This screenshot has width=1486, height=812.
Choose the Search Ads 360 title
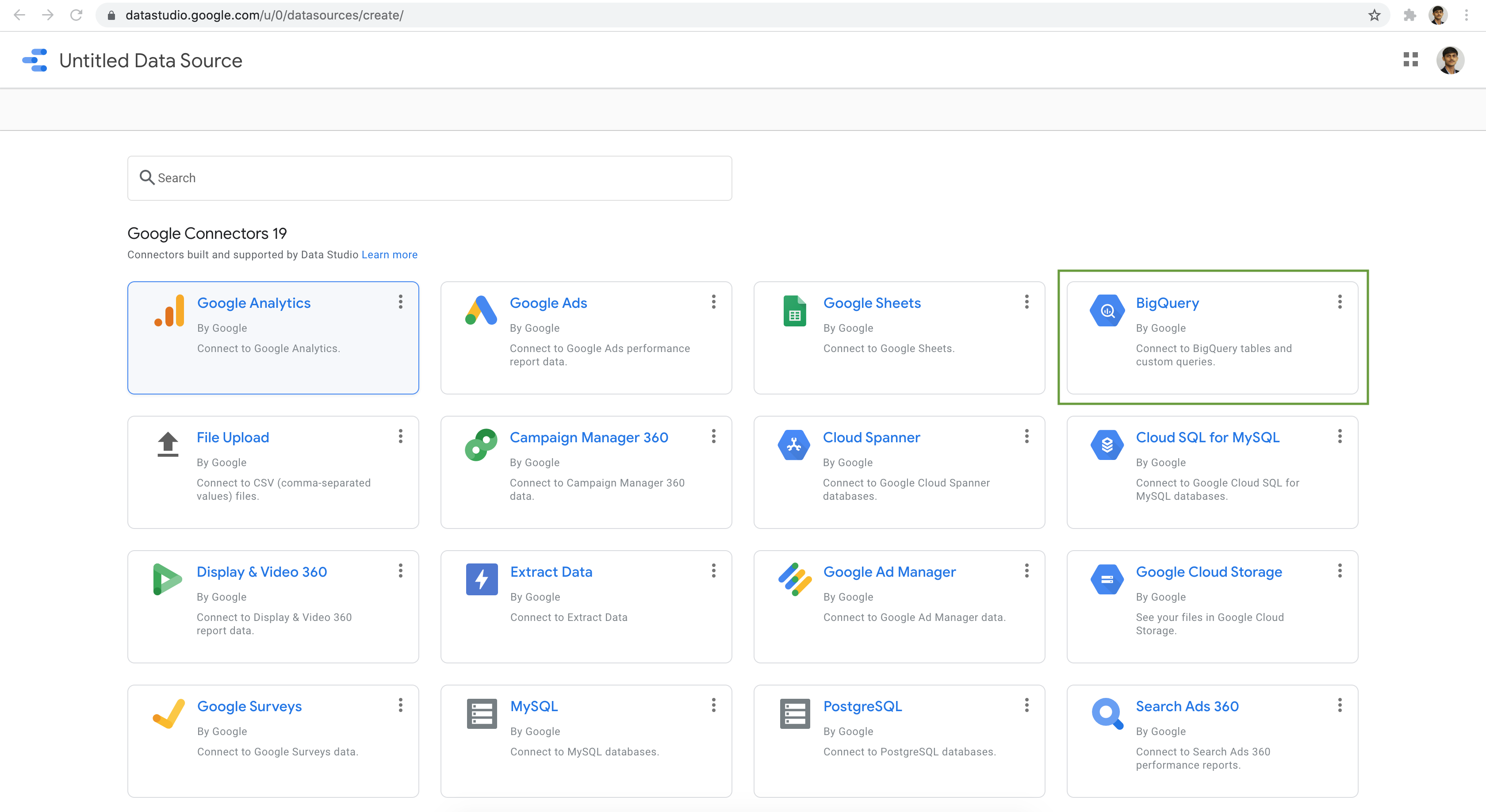(1187, 706)
